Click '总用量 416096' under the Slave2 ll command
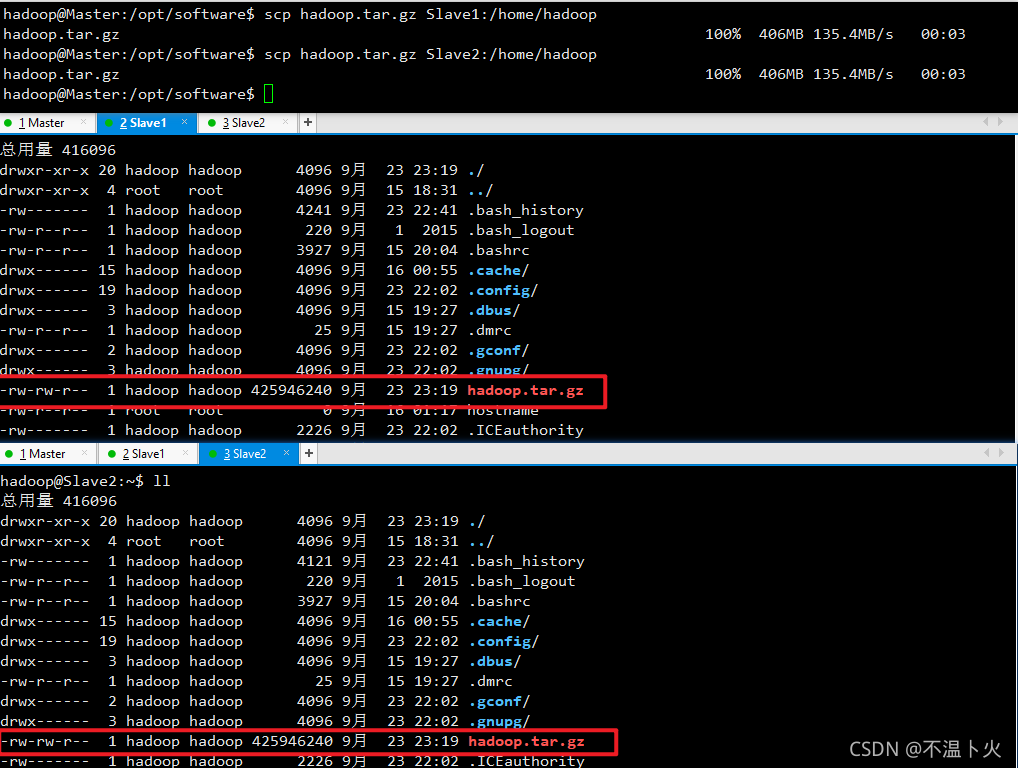Viewport: 1018px width, 768px height. click(x=59, y=501)
